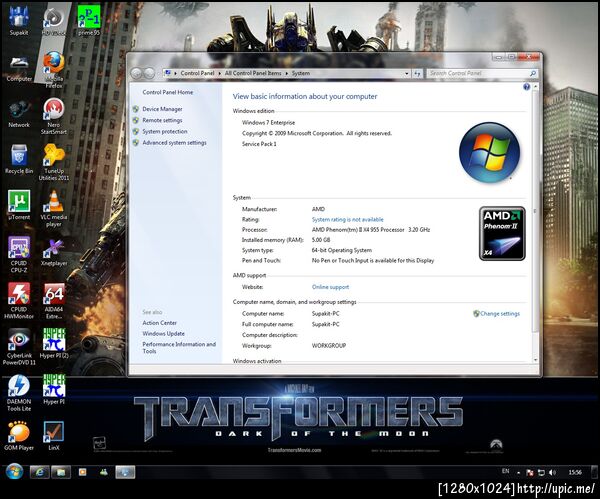600x499 pixels.
Task: Open CyberLink PowerDVD 11 shortcut
Action: pos(19,347)
